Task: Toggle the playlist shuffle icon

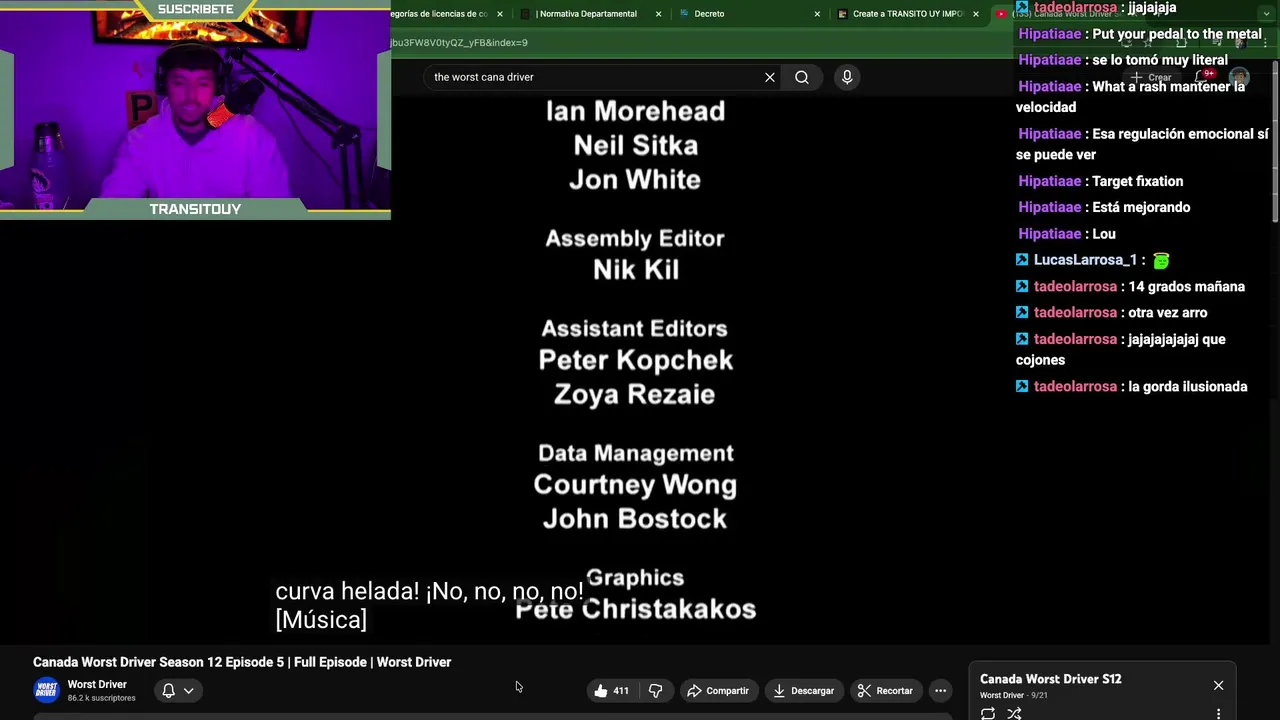Action: coord(1014,713)
